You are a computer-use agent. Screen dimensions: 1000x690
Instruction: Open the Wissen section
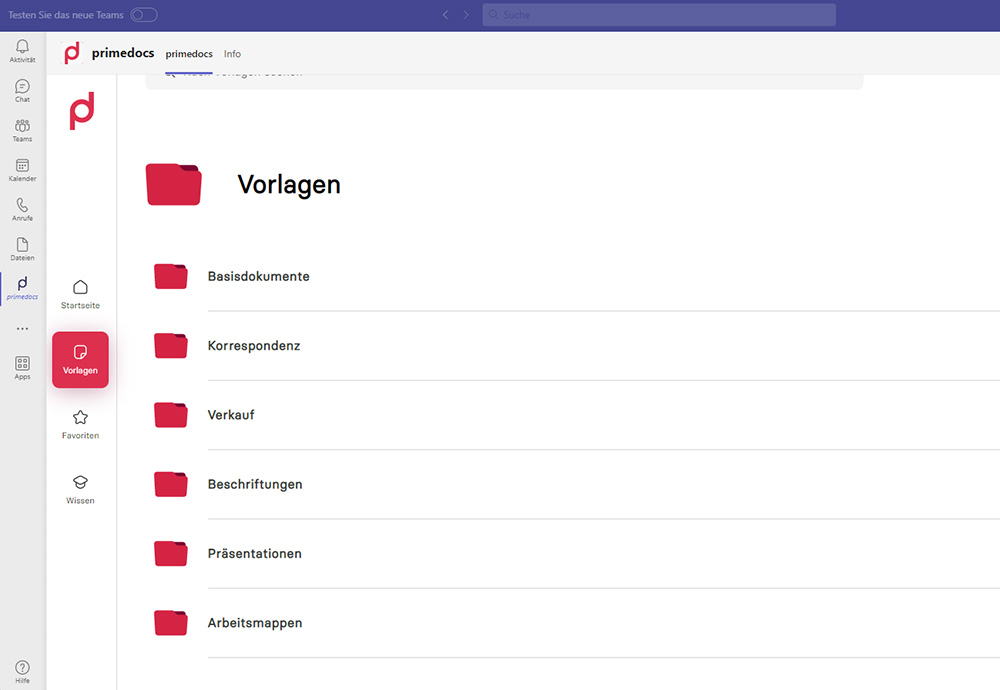[79, 489]
